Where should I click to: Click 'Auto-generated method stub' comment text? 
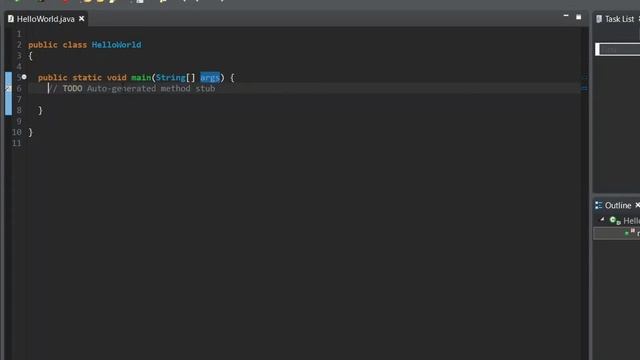click(x=151, y=88)
